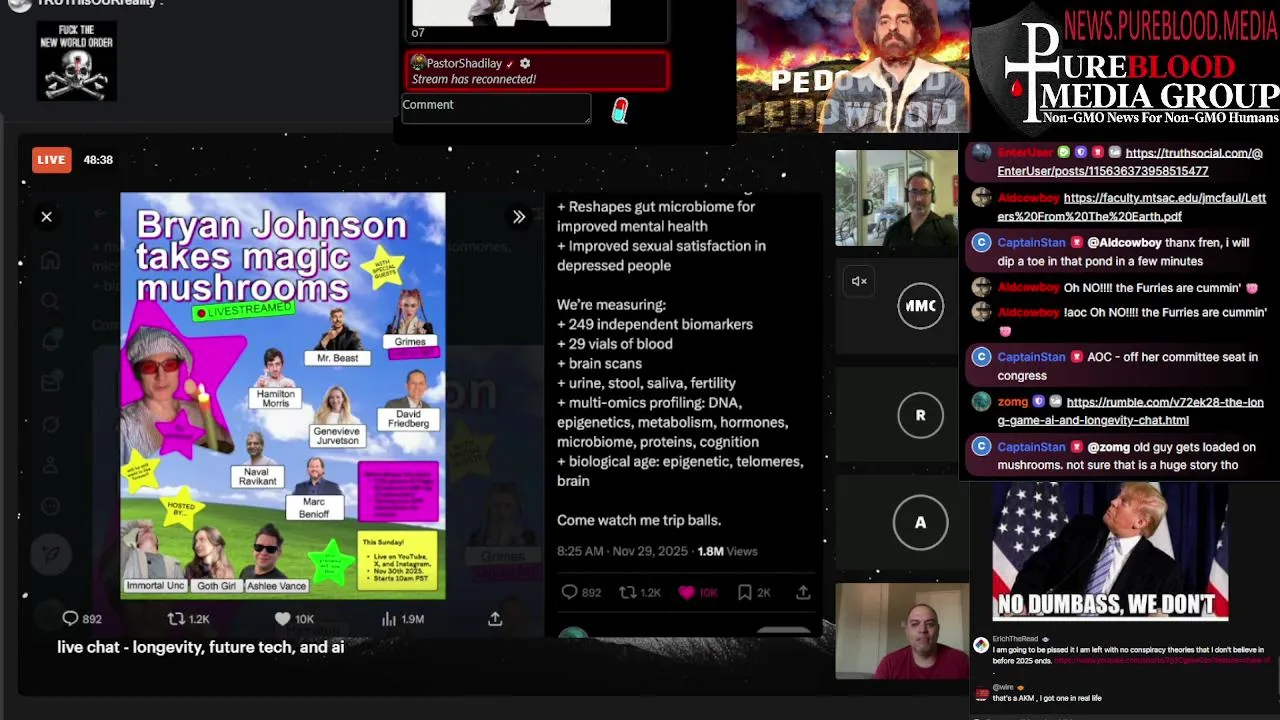Click 'Come watch me trip balls.' text
1280x720 pixels.
click(x=639, y=520)
